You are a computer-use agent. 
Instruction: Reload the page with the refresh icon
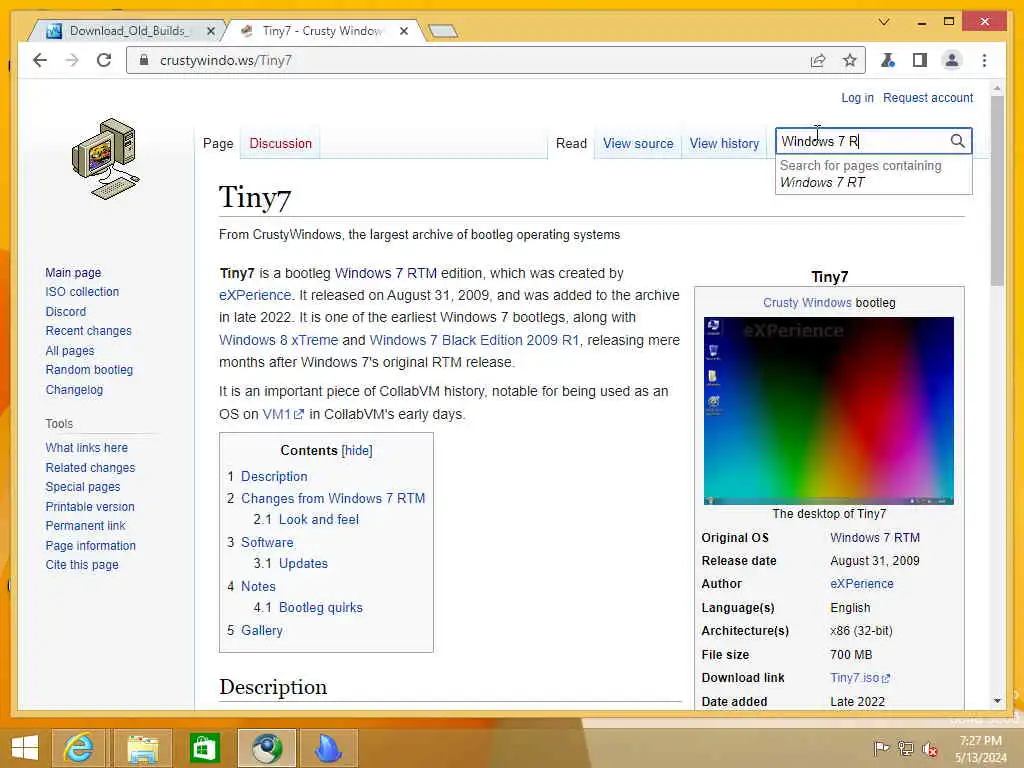coord(104,60)
